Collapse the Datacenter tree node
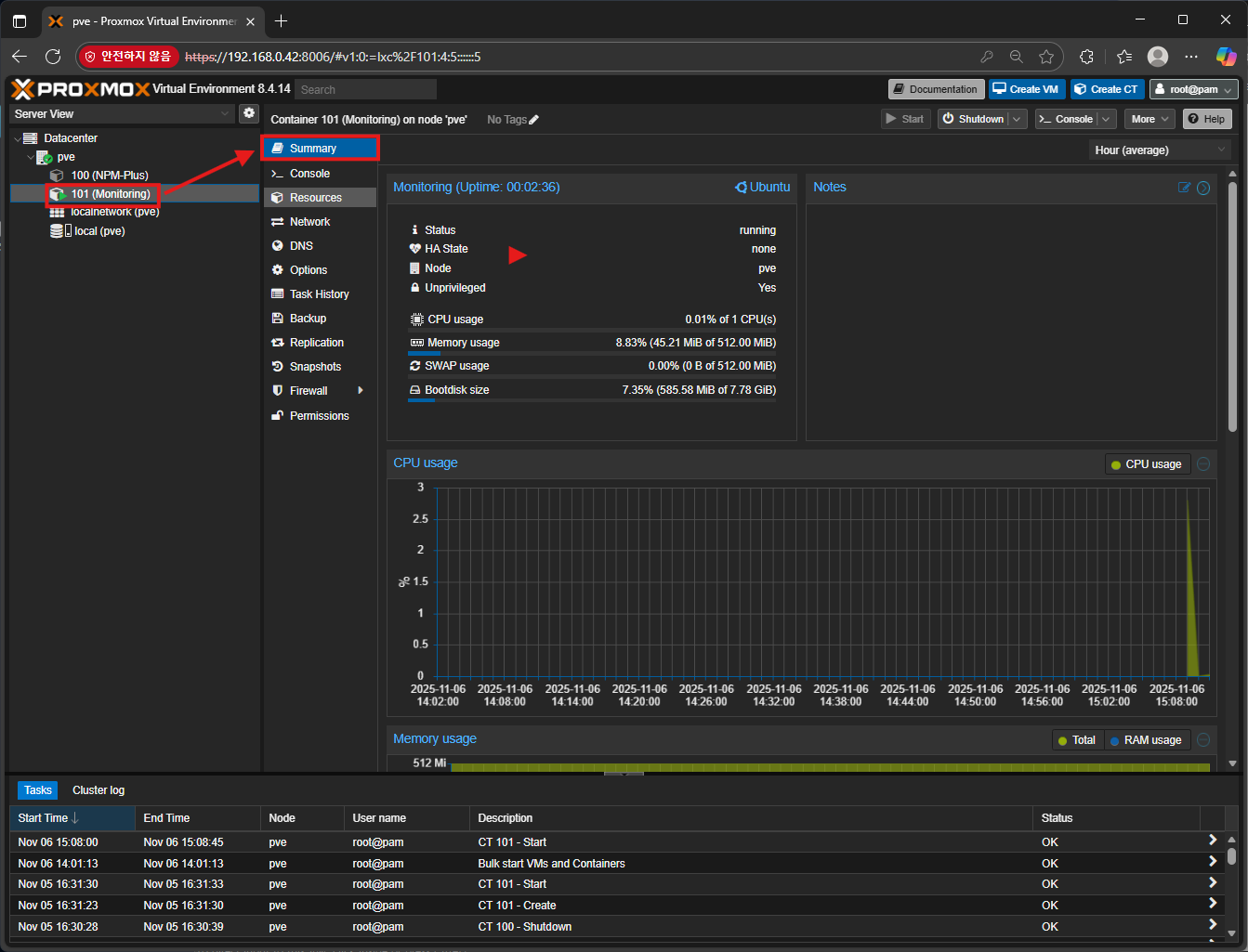 (18, 138)
